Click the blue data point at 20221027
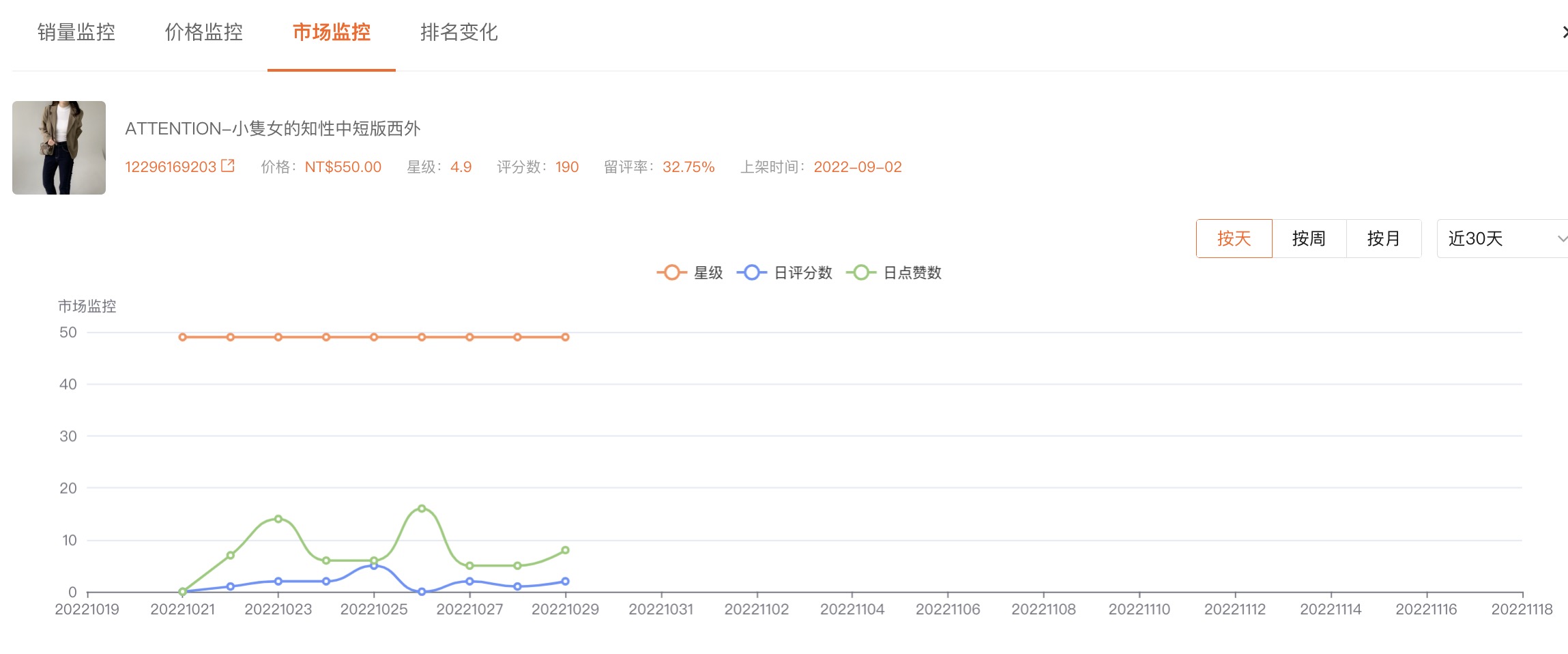The width and height of the screenshot is (1568, 654). click(469, 582)
